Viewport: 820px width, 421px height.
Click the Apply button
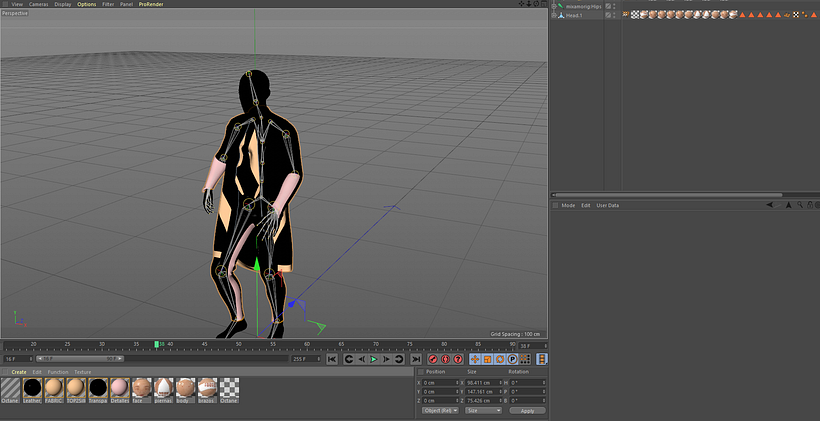[x=528, y=411]
